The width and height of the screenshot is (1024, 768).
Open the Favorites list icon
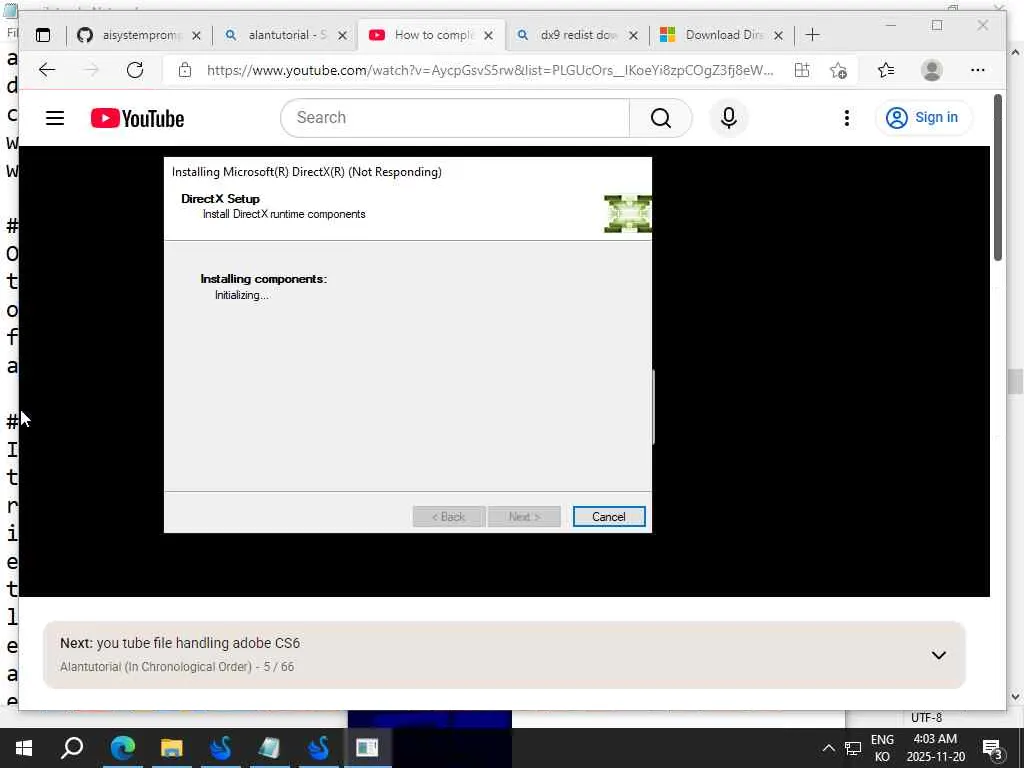click(886, 70)
